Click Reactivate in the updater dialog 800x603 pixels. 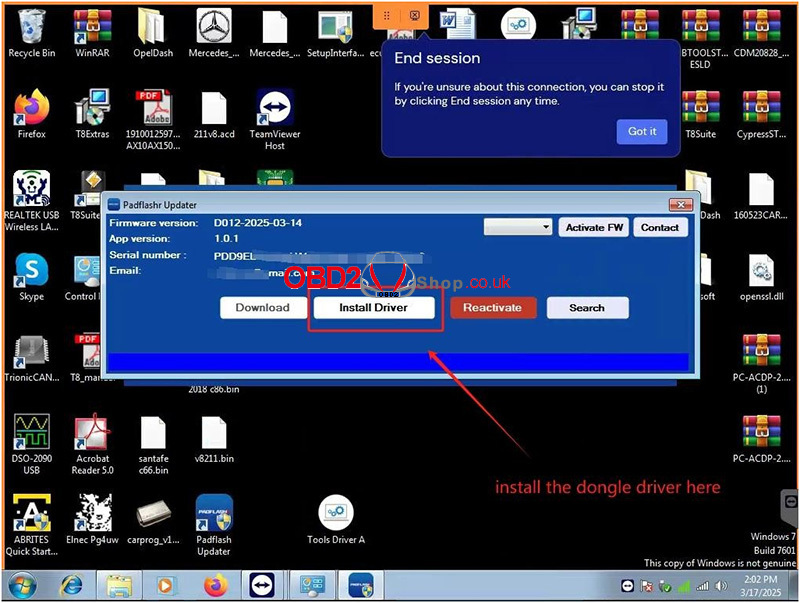click(x=492, y=308)
